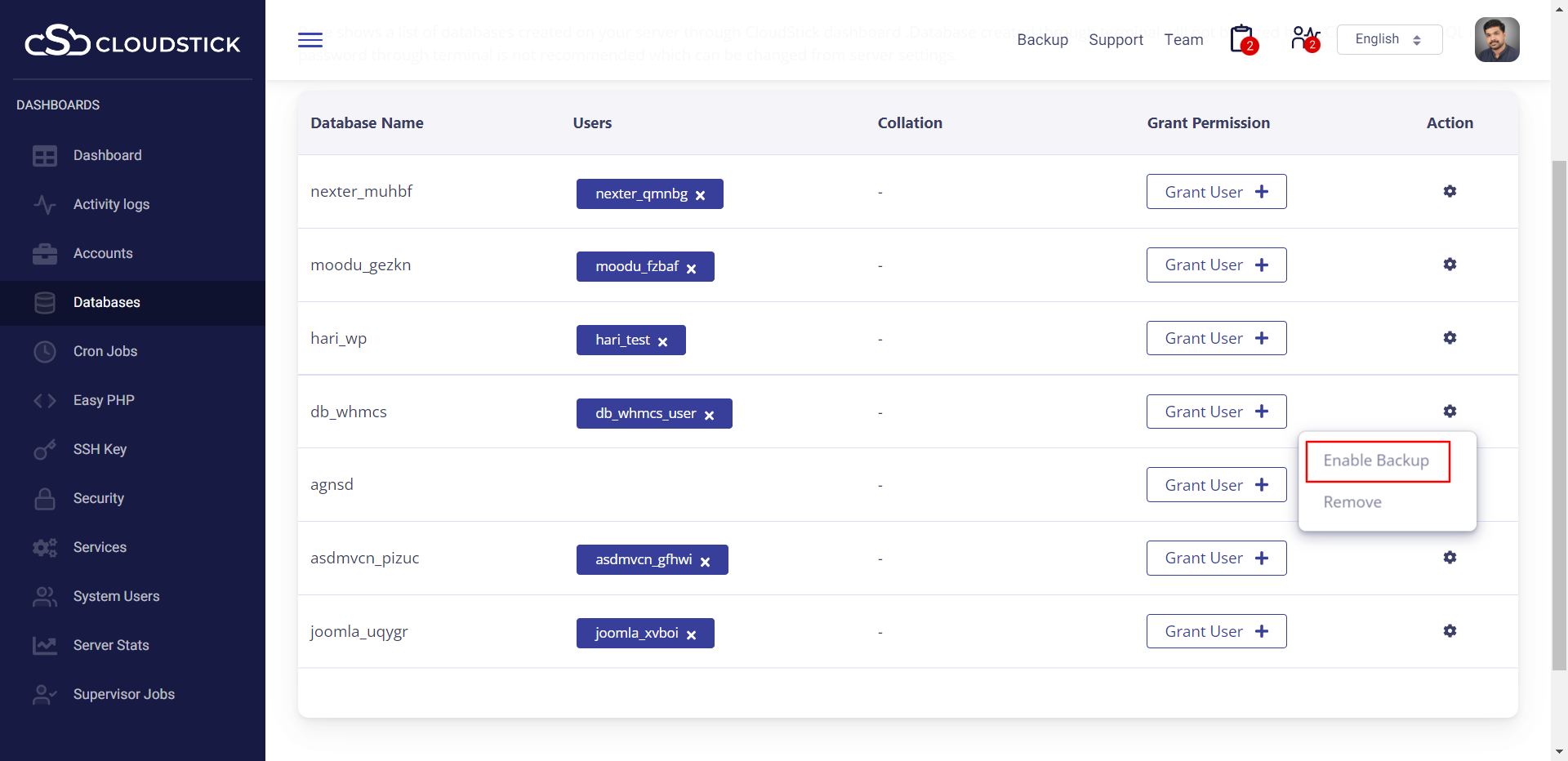Open the English language dropdown
The image size is (1568, 761).
coord(1389,39)
